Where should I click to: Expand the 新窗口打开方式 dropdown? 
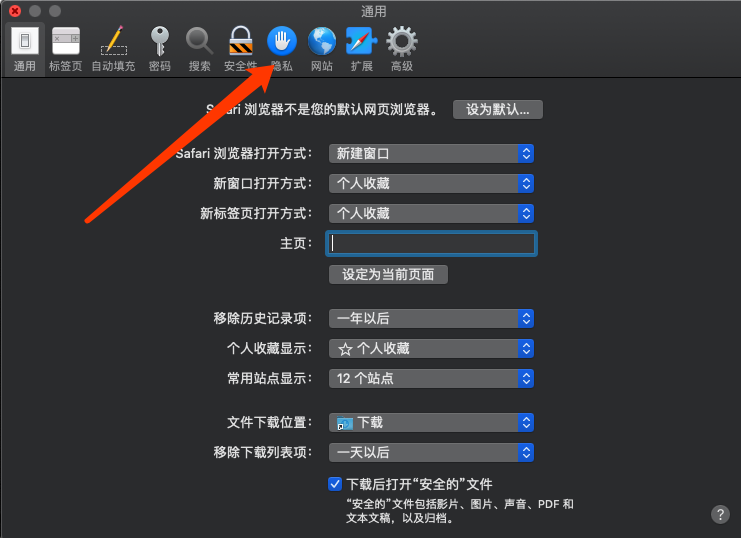tap(431, 183)
